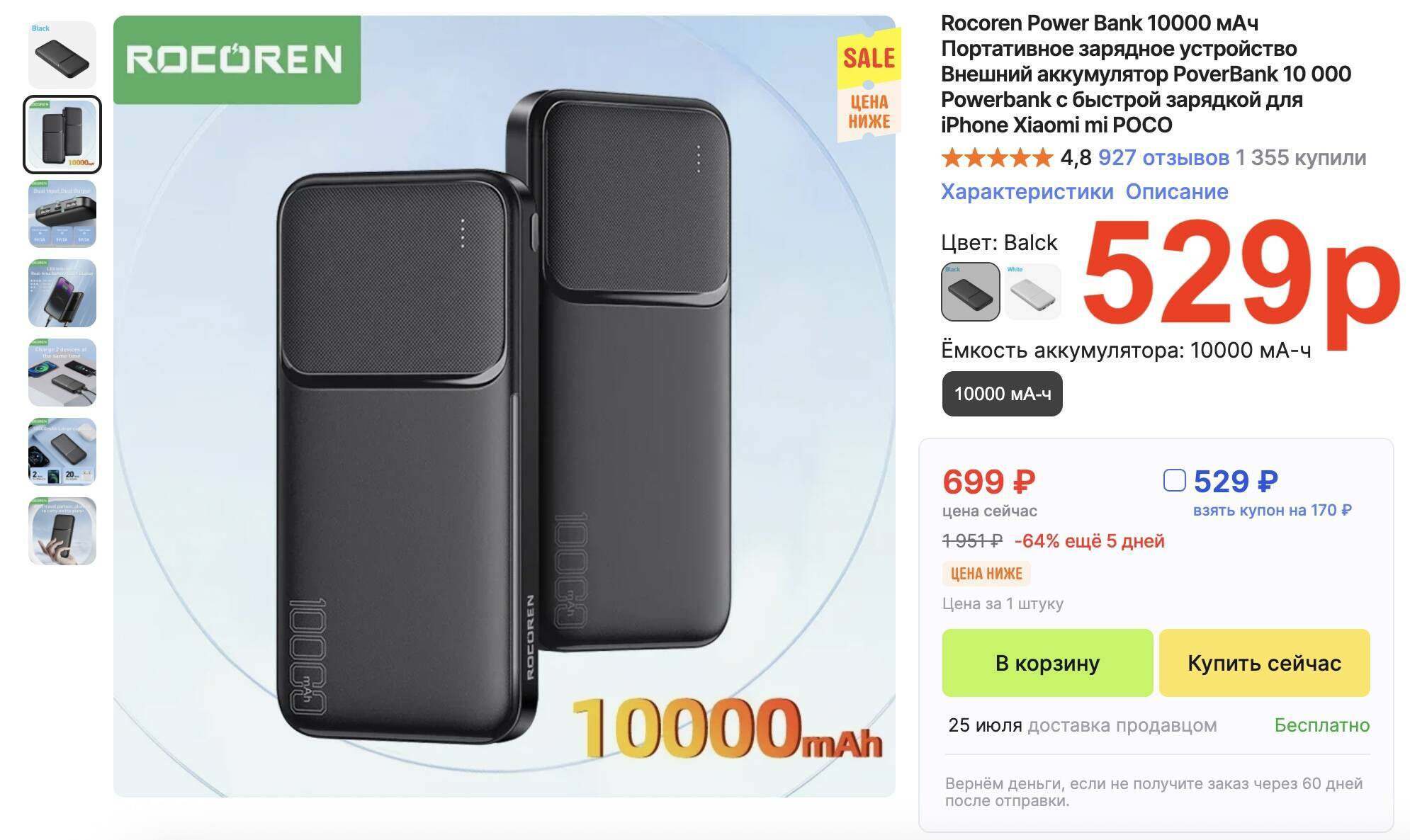1410x840 pixels.
Task: Open the hand-holding power bank thumbnail
Action: pos(62,531)
